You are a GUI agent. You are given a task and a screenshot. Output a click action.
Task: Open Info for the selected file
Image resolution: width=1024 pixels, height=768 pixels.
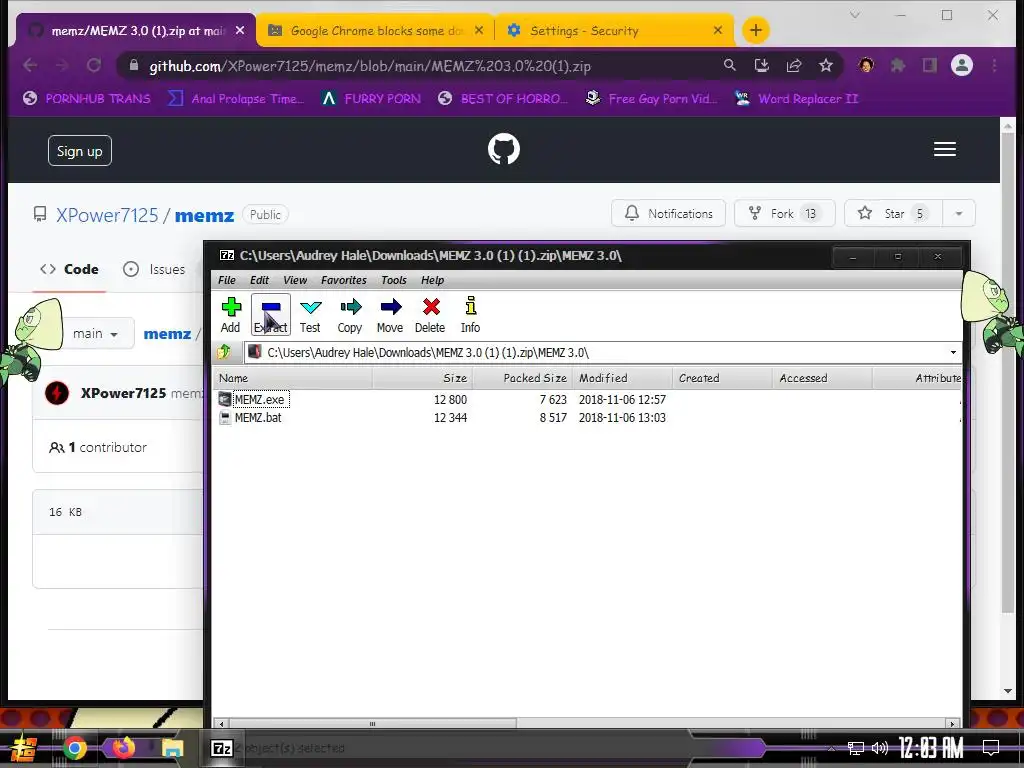click(x=470, y=315)
